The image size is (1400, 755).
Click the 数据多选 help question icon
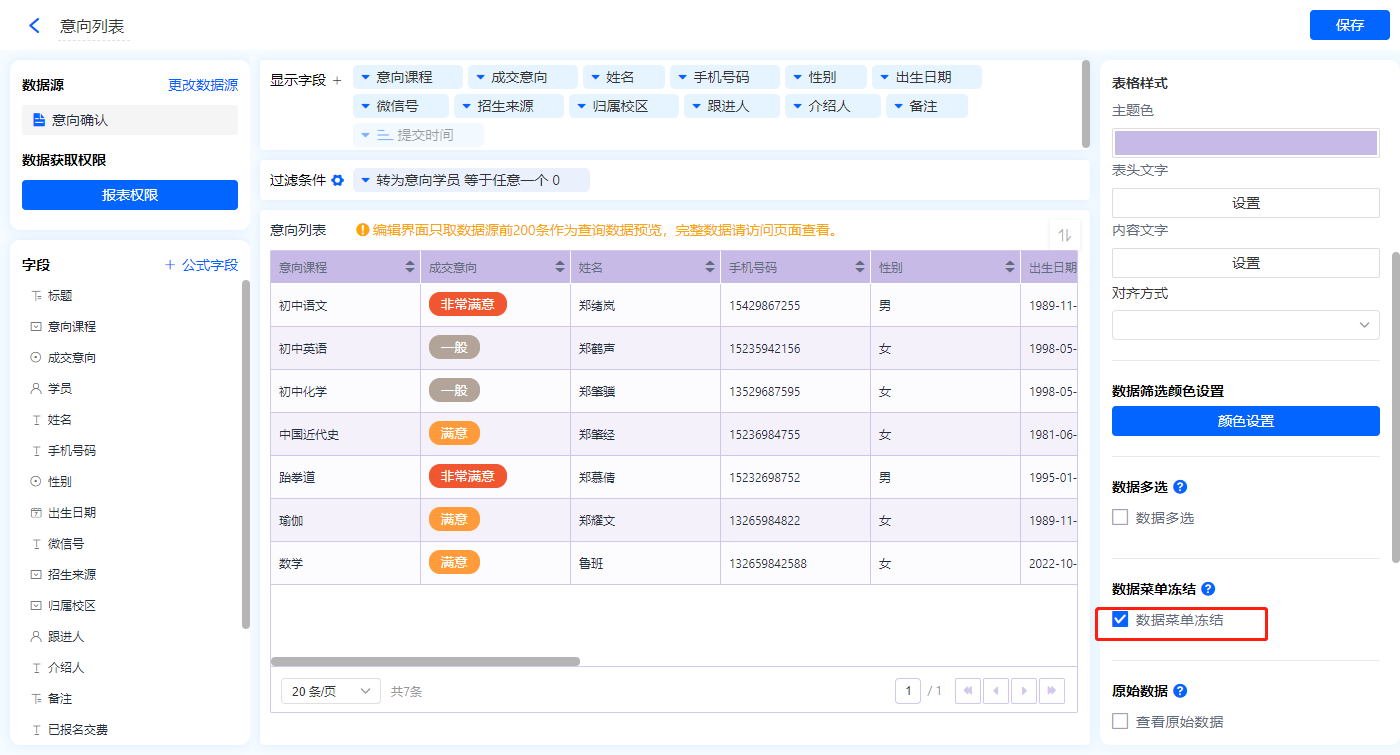pos(1180,487)
